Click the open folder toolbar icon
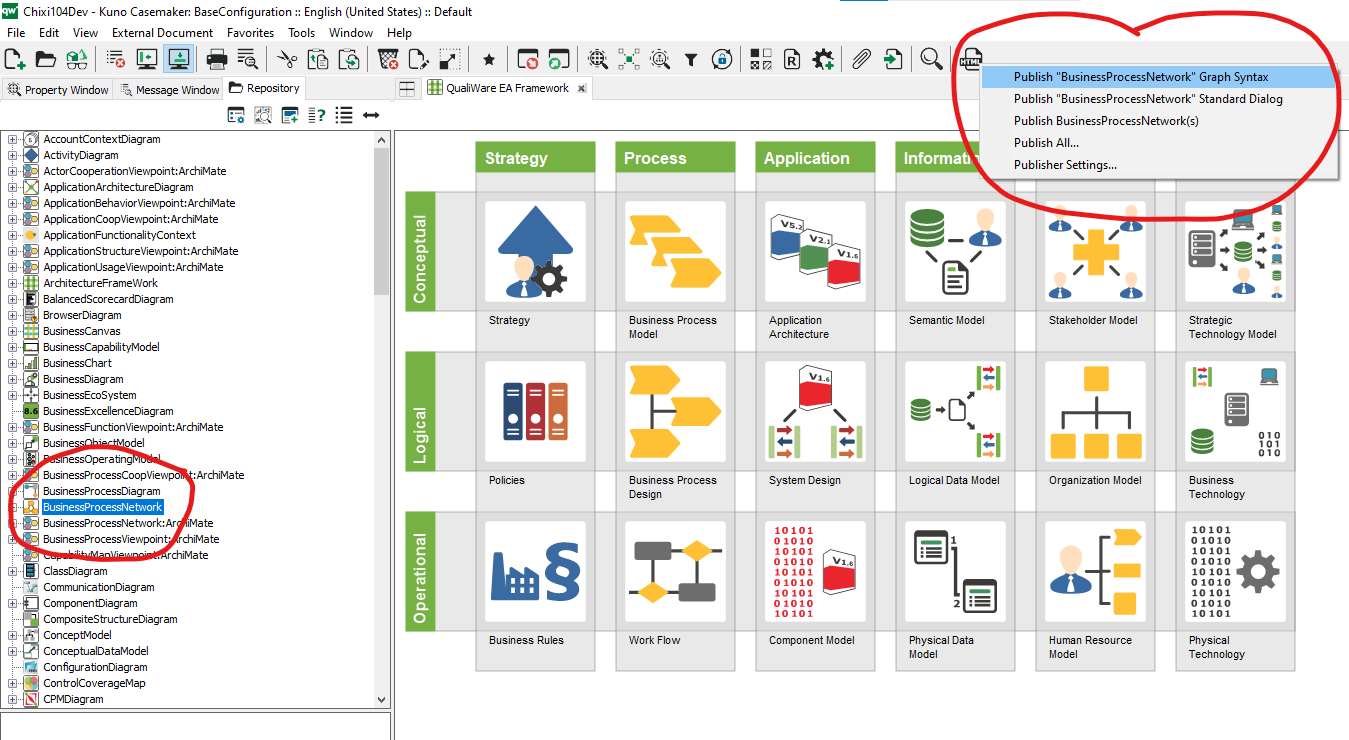The width and height of the screenshot is (1349, 740). (x=46, y=60)
